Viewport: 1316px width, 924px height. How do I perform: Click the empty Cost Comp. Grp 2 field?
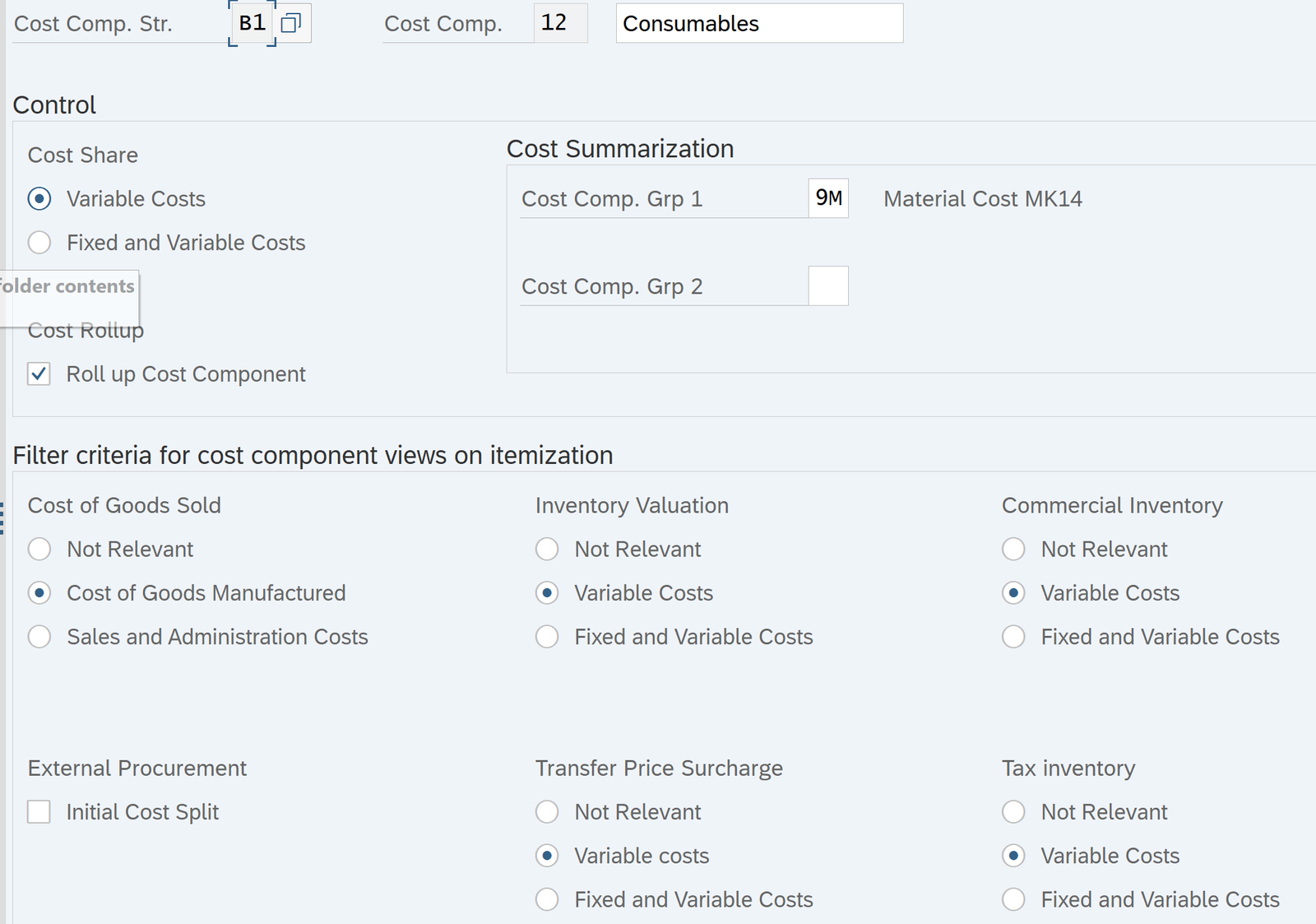coord(827,286)
